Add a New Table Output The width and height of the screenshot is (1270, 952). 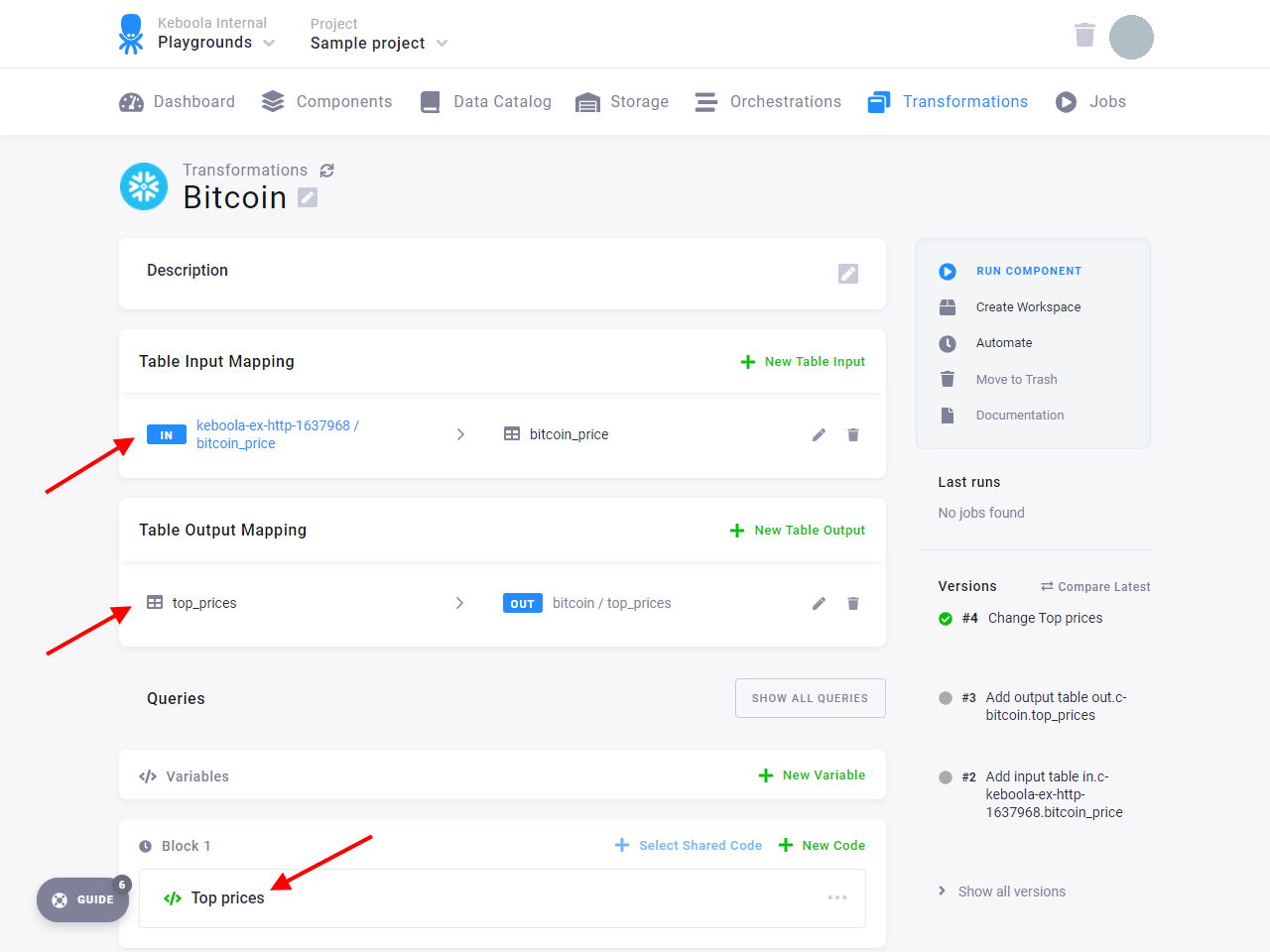[x=798, y=531]
